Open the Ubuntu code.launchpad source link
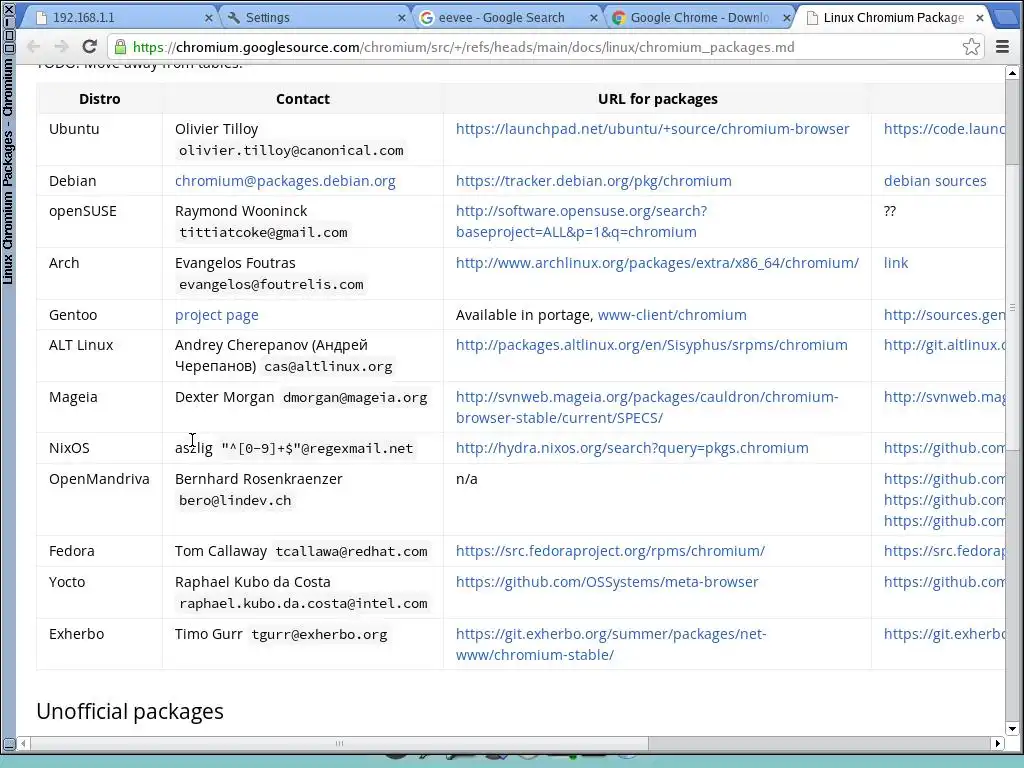 tap(944, 129)
